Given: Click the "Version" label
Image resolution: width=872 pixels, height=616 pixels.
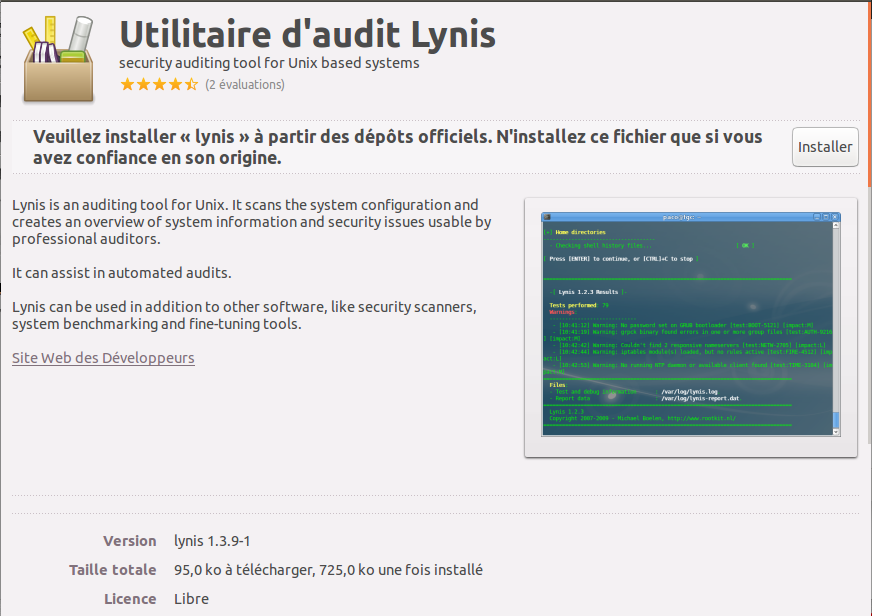Looking at the screenshot, I should coord(130,541).
